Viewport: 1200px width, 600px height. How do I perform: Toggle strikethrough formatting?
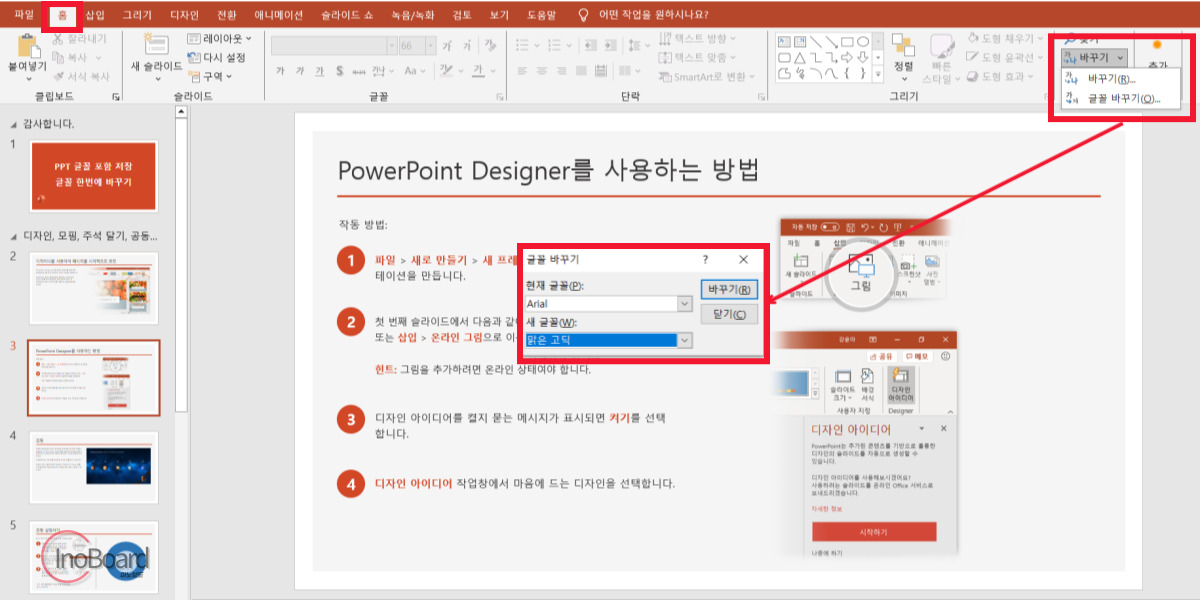(358, 71)
